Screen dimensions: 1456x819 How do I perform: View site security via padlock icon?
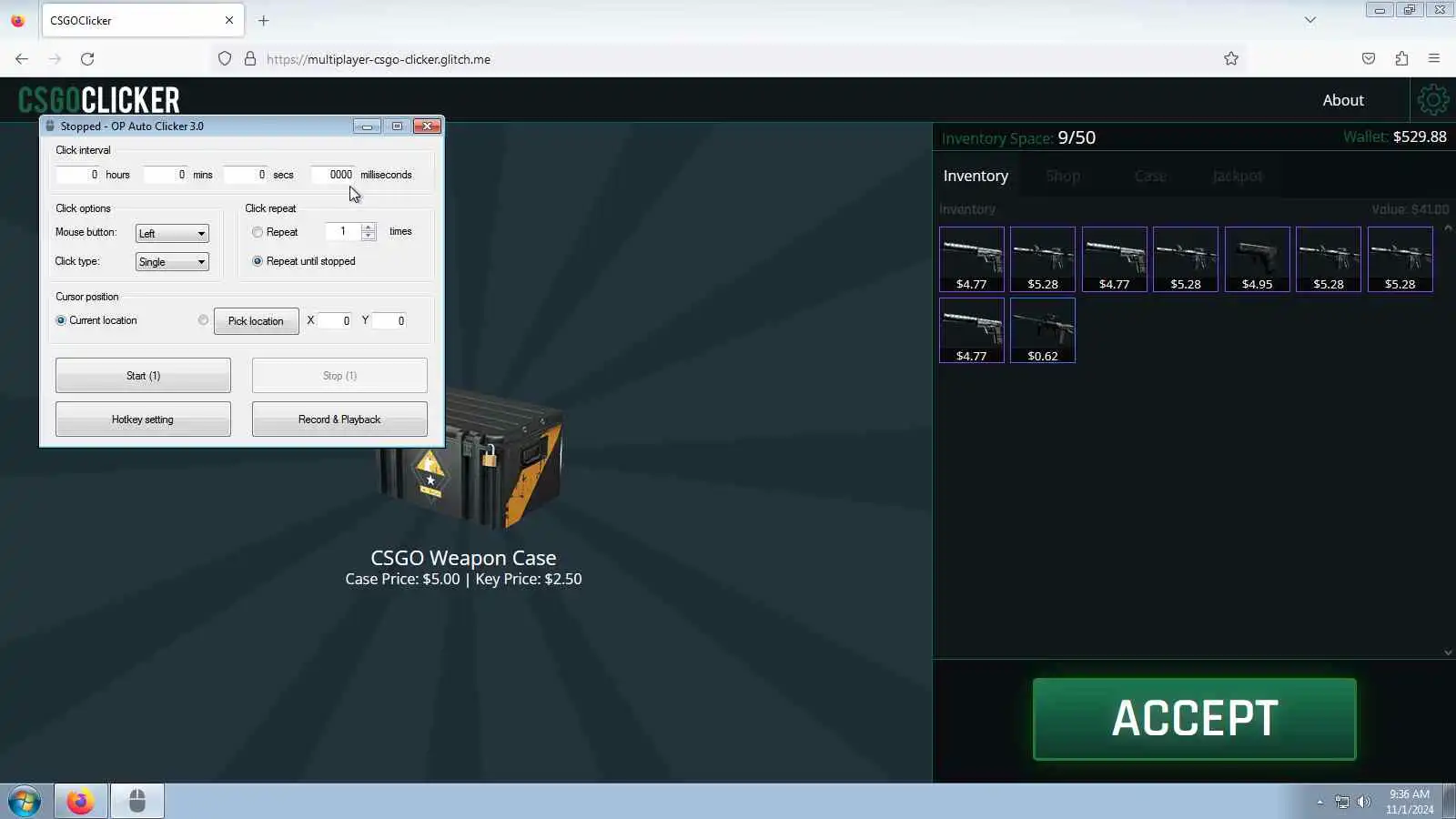[250, 59]
